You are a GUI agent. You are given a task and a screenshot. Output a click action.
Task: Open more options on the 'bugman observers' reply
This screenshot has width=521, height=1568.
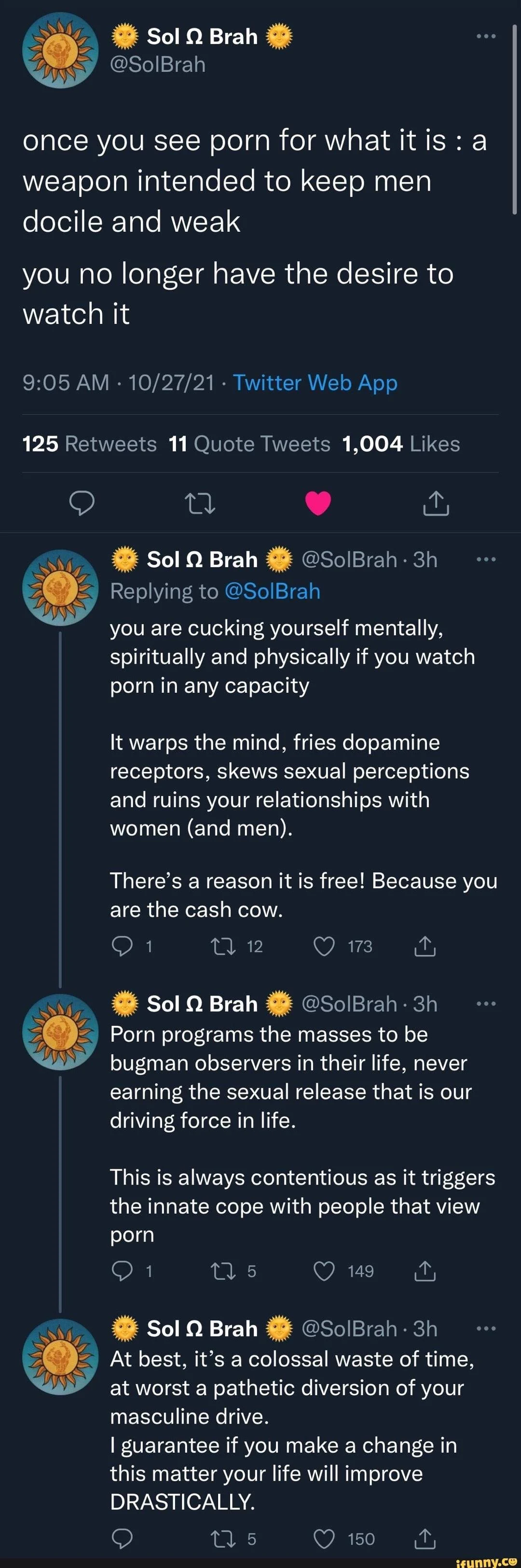[486, 1004]
